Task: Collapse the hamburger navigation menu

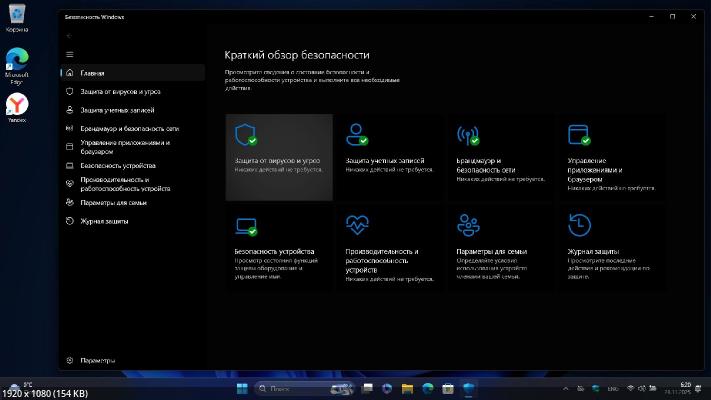Action: [69, 54]
